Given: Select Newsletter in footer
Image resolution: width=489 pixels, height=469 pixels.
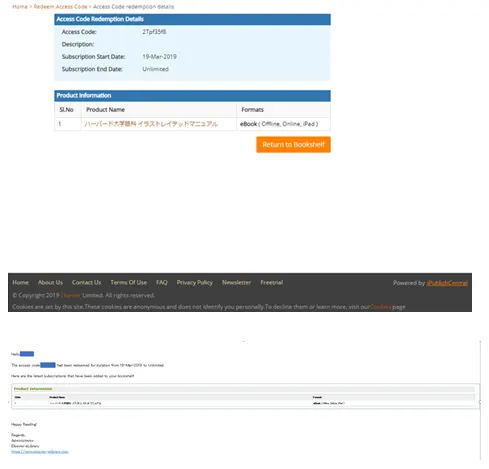Looking at the screenshot, I should 236,282.
